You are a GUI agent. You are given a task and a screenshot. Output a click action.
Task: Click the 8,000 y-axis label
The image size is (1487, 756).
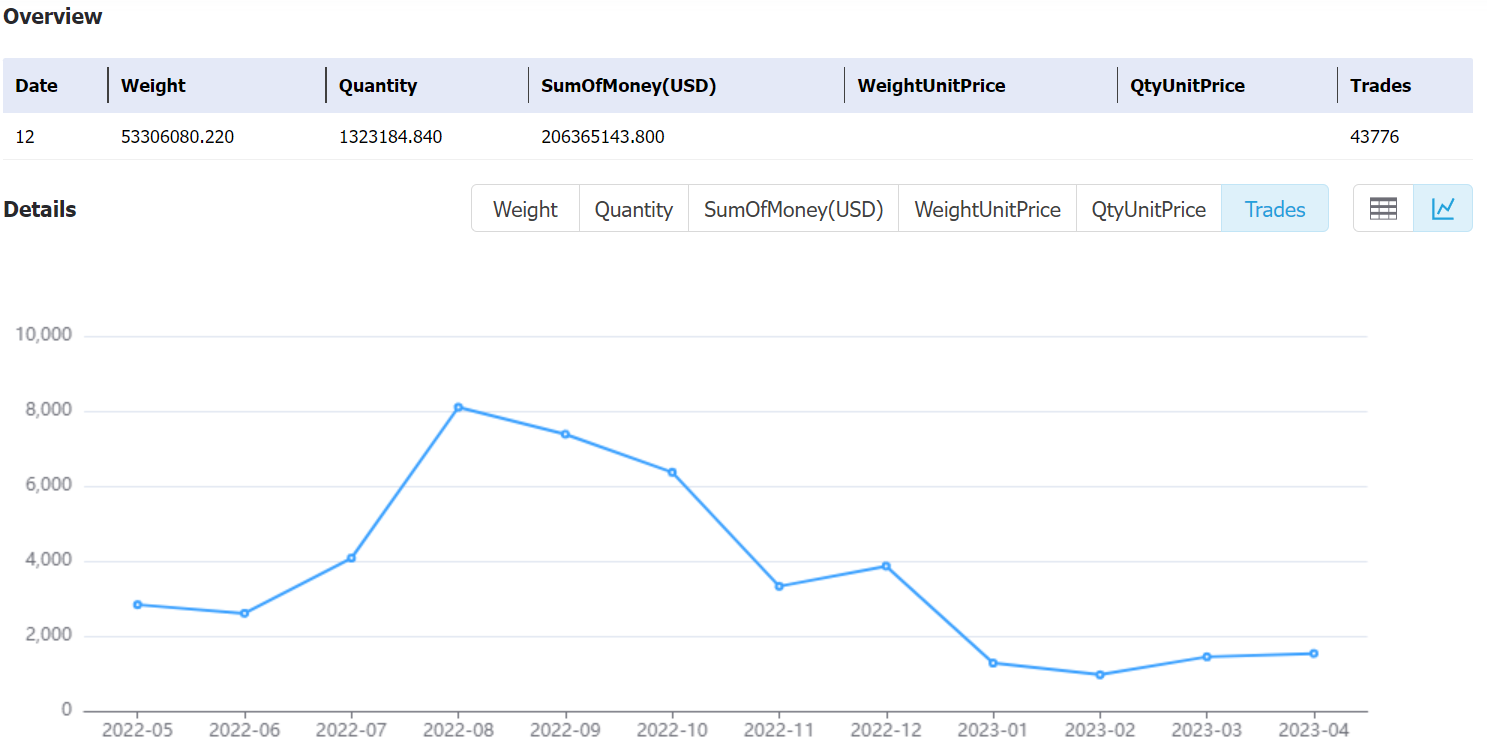coord(48,410)
